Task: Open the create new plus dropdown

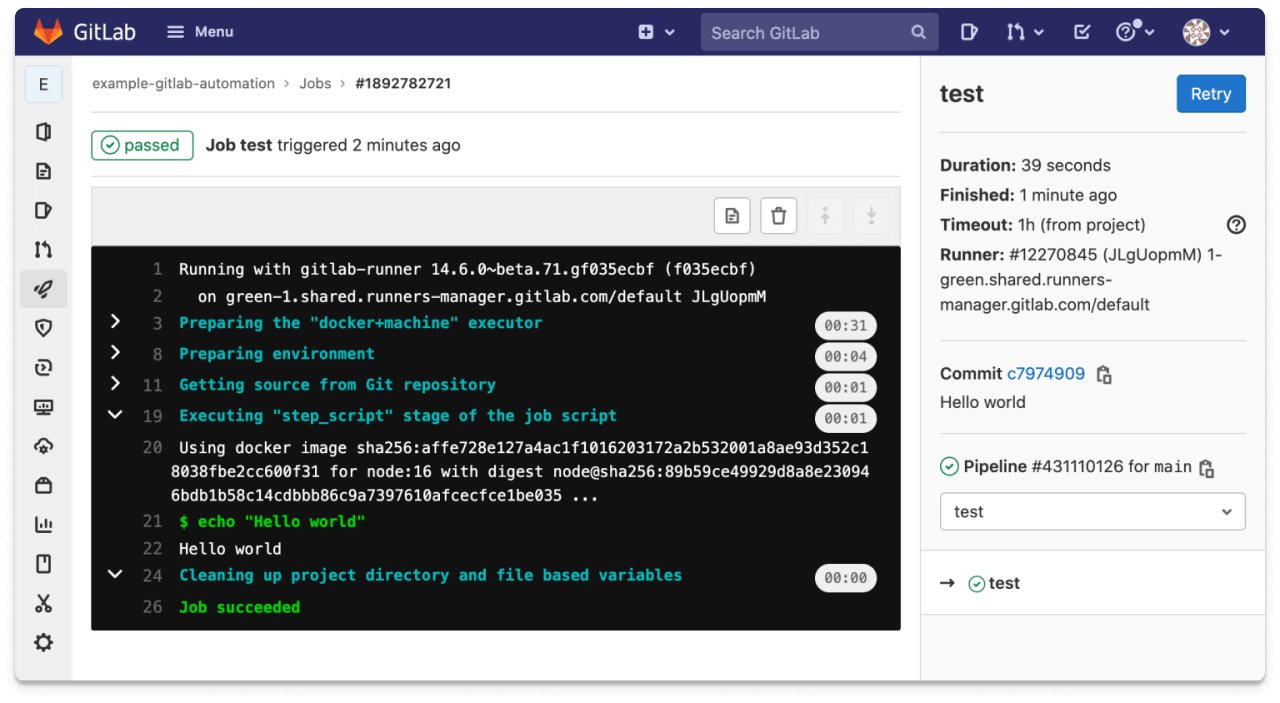Action: tap(656, 32)
